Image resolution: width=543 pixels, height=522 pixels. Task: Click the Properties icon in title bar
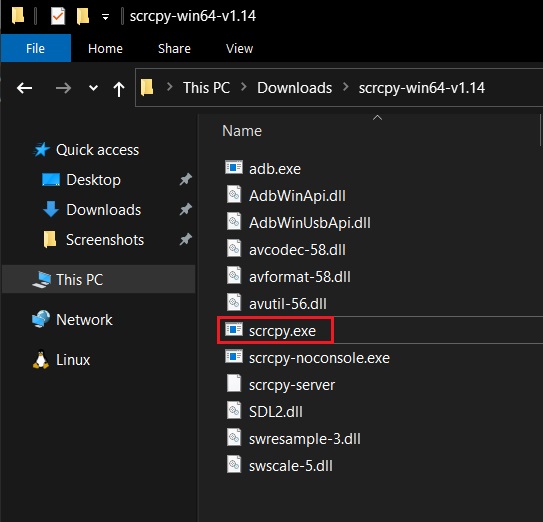click(58, 16)
